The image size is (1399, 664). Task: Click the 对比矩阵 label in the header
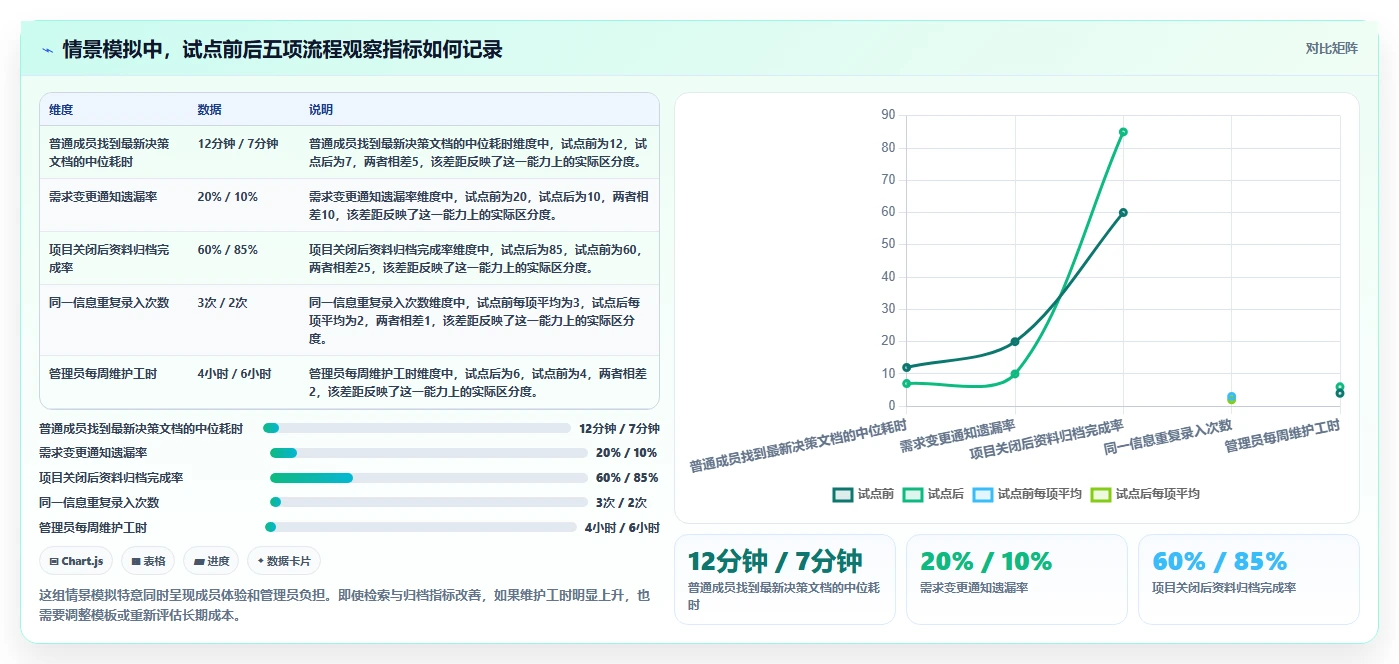click(x=1331, y=48)
